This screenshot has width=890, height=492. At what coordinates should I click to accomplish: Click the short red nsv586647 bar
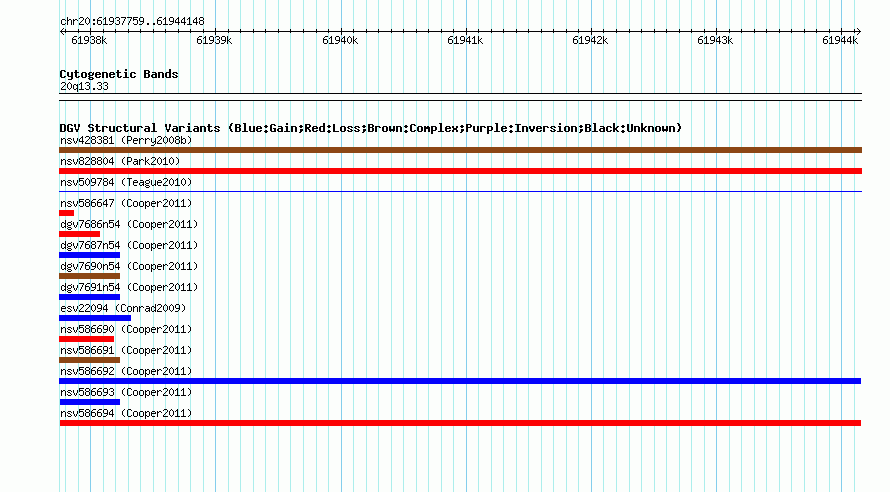point(66,213)
